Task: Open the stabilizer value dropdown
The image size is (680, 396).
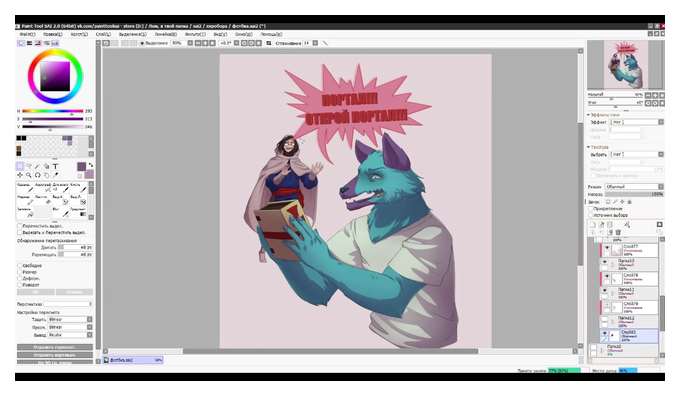Action: 315,43
